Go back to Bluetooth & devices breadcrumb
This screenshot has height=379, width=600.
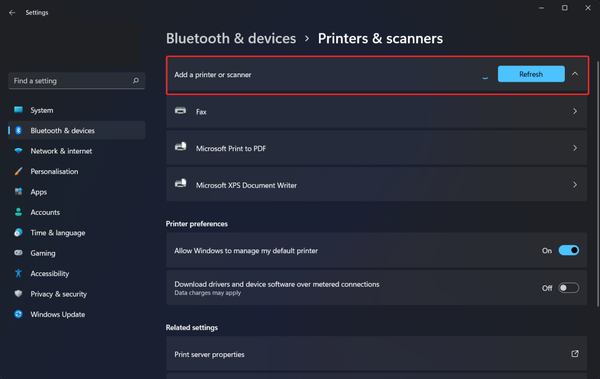point(231,38)
